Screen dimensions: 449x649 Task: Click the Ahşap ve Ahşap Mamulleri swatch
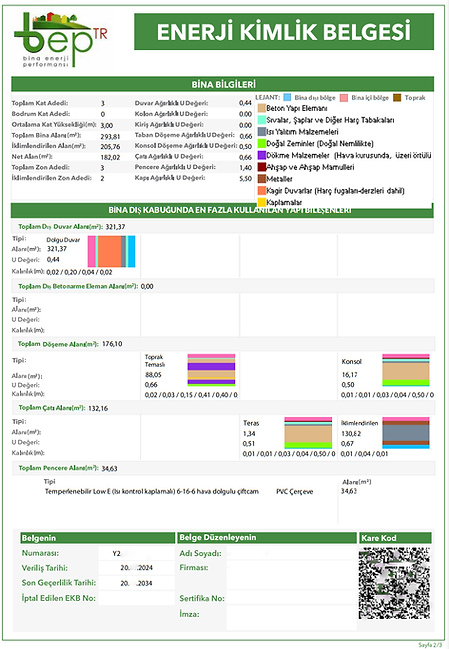[x=262, y=167]
